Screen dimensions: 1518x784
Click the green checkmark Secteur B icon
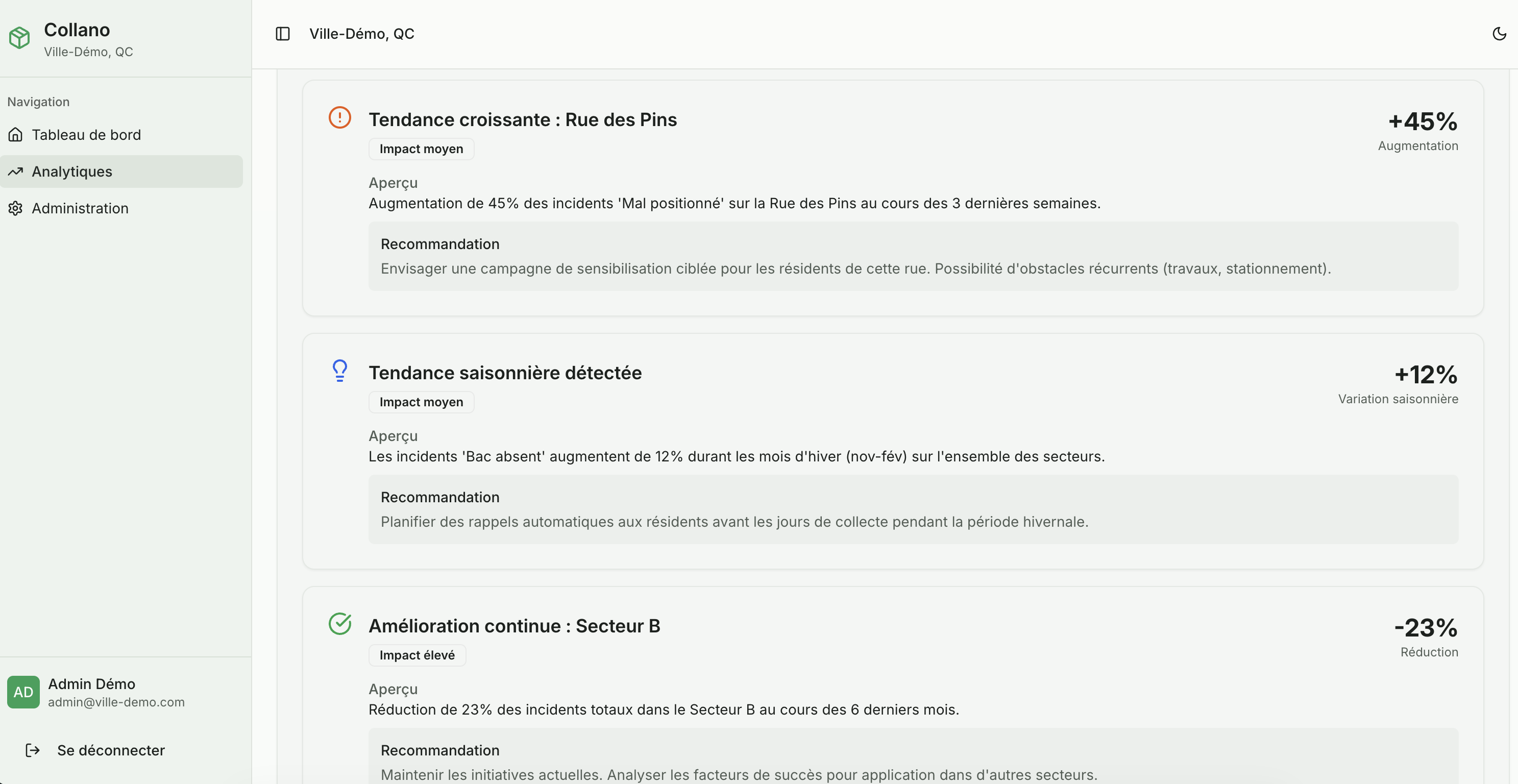(339, 624)
